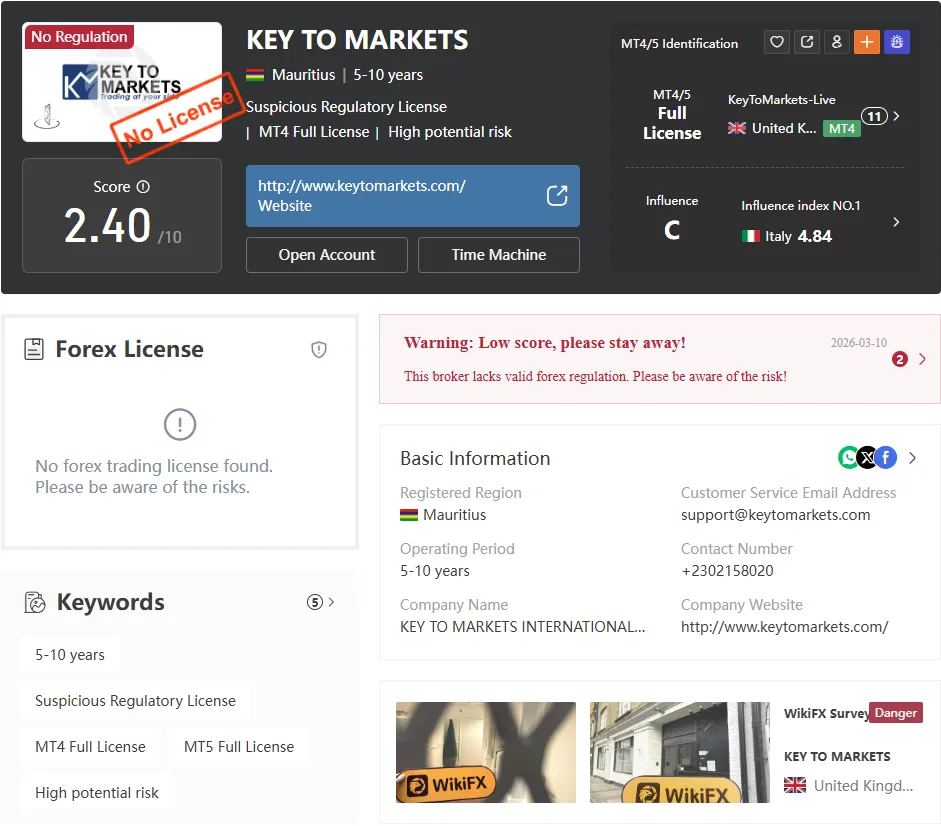Expand Basic Information chevron
This screenshot has width=941, height=826.
[x=912, y=458]
